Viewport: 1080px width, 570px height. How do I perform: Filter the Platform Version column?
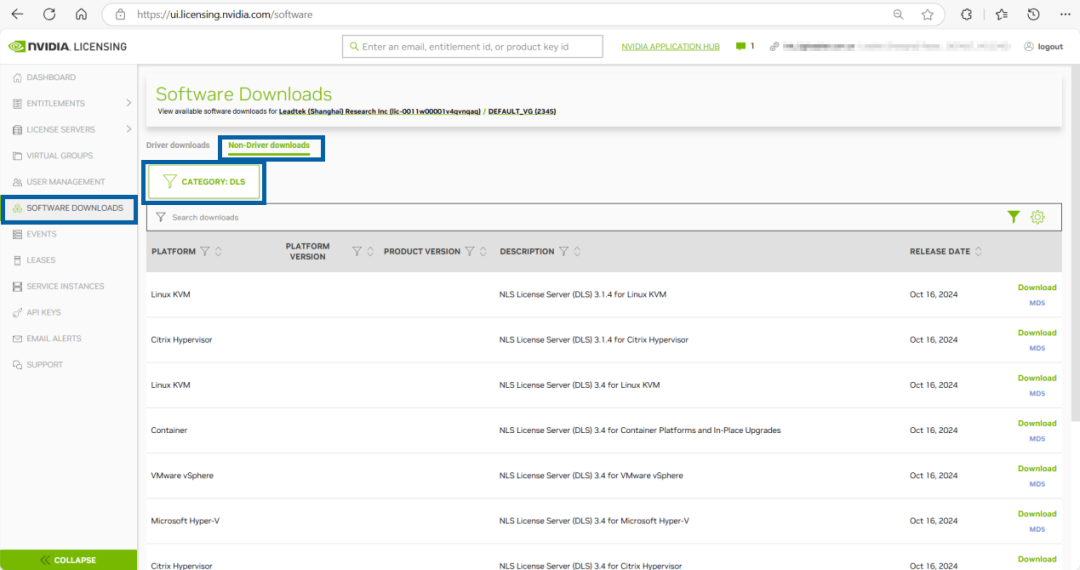(x=357, y=251)
